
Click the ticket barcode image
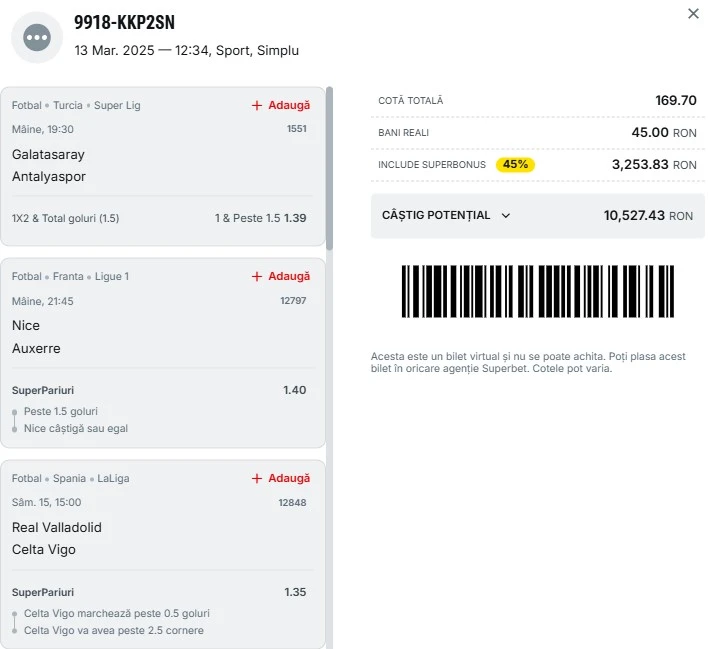tap(538, 291)
